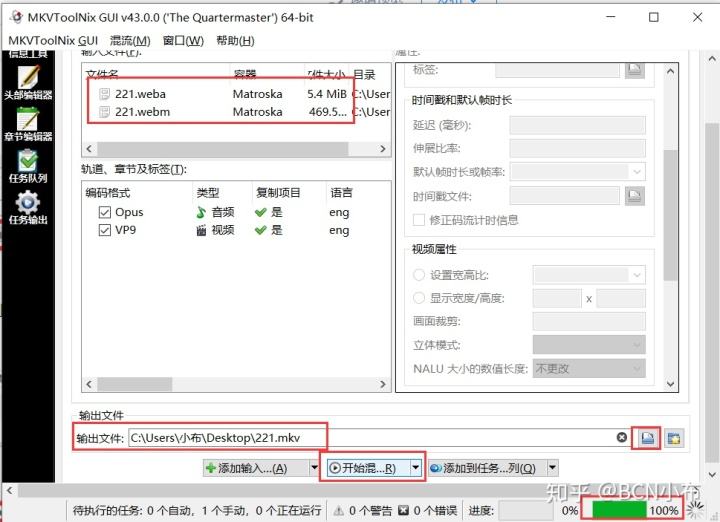Click green check in Opus copy-item column

(261, 212)
